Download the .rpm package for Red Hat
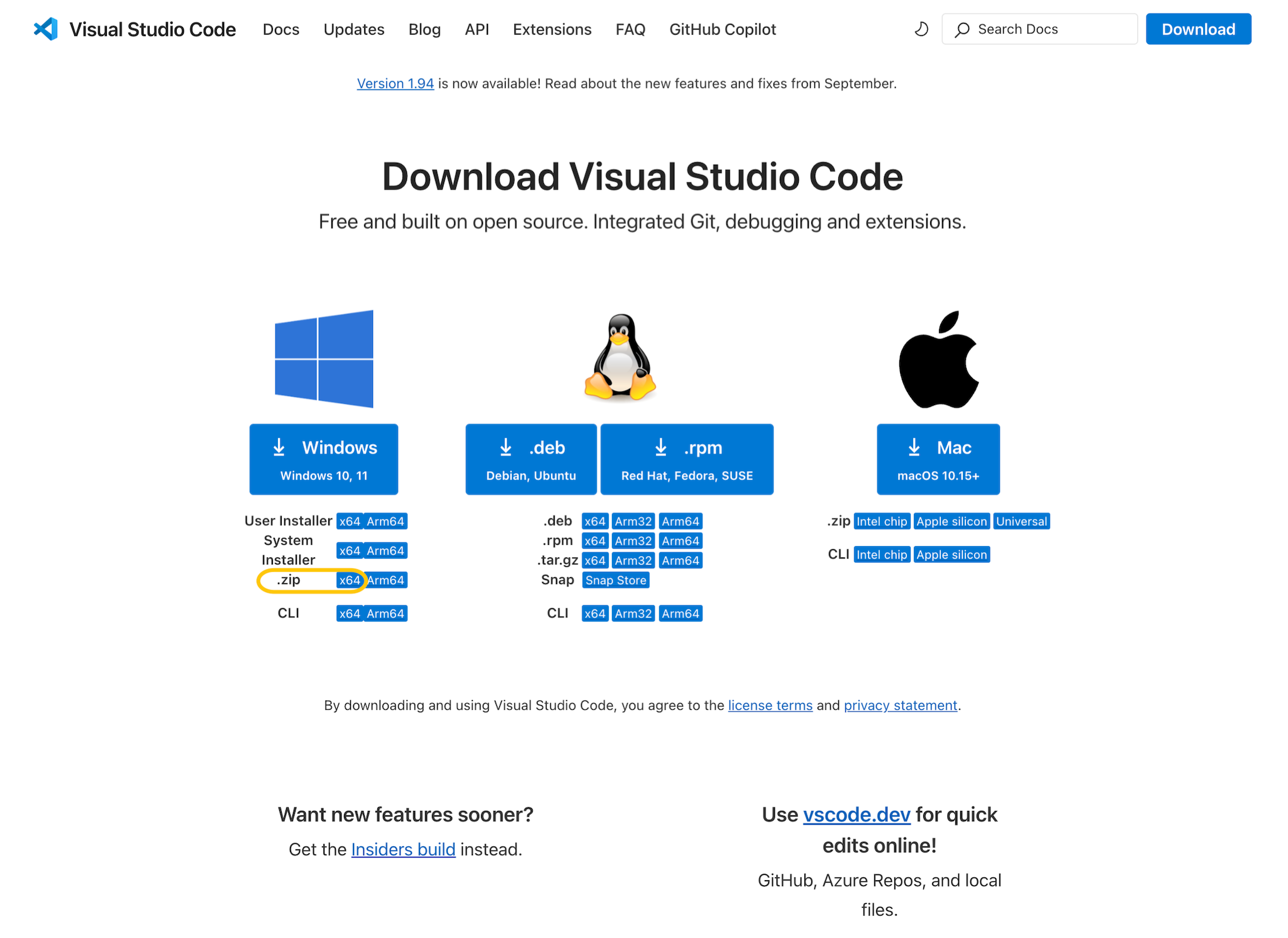Screen dimensions: 1288x938 (x=687, y=459)
